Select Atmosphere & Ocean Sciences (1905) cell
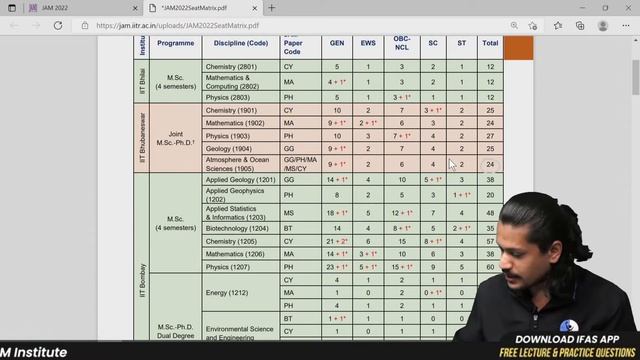 [x=241, y=164]
